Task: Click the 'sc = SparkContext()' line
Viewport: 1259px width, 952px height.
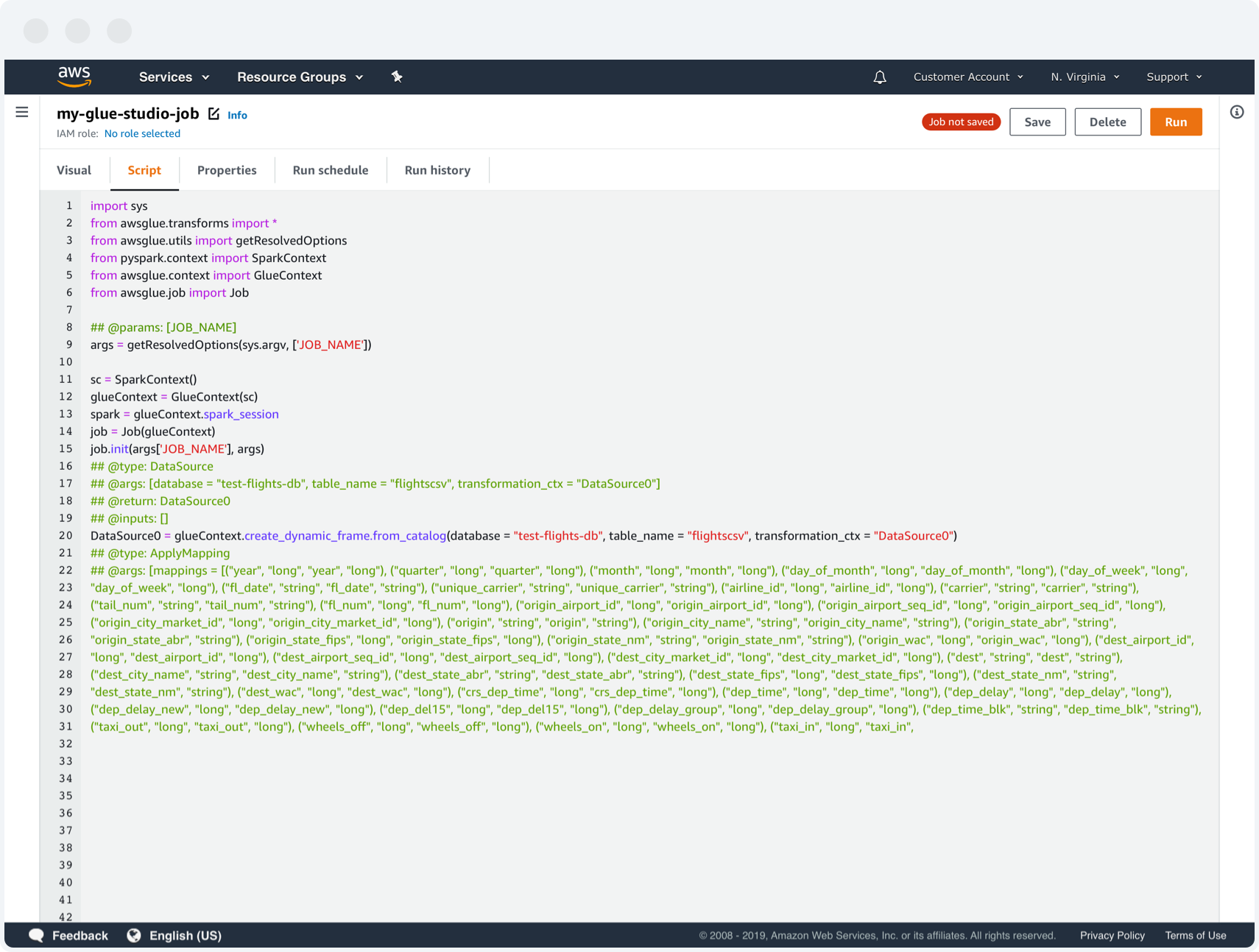Action: point(144,379)
